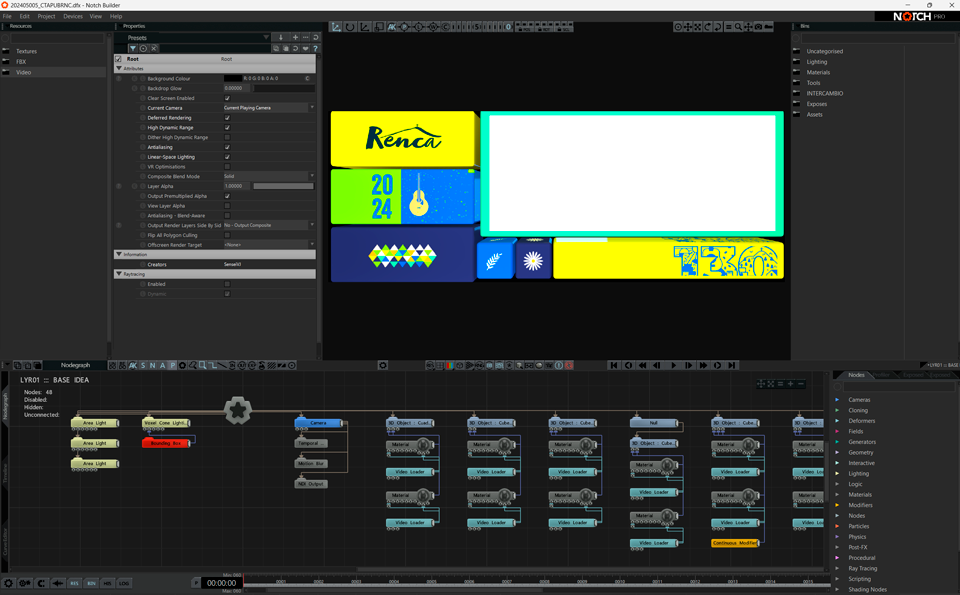Click the Background Colour swatch
The height and width of the screenshot is (595, 960).
(233, 78)
